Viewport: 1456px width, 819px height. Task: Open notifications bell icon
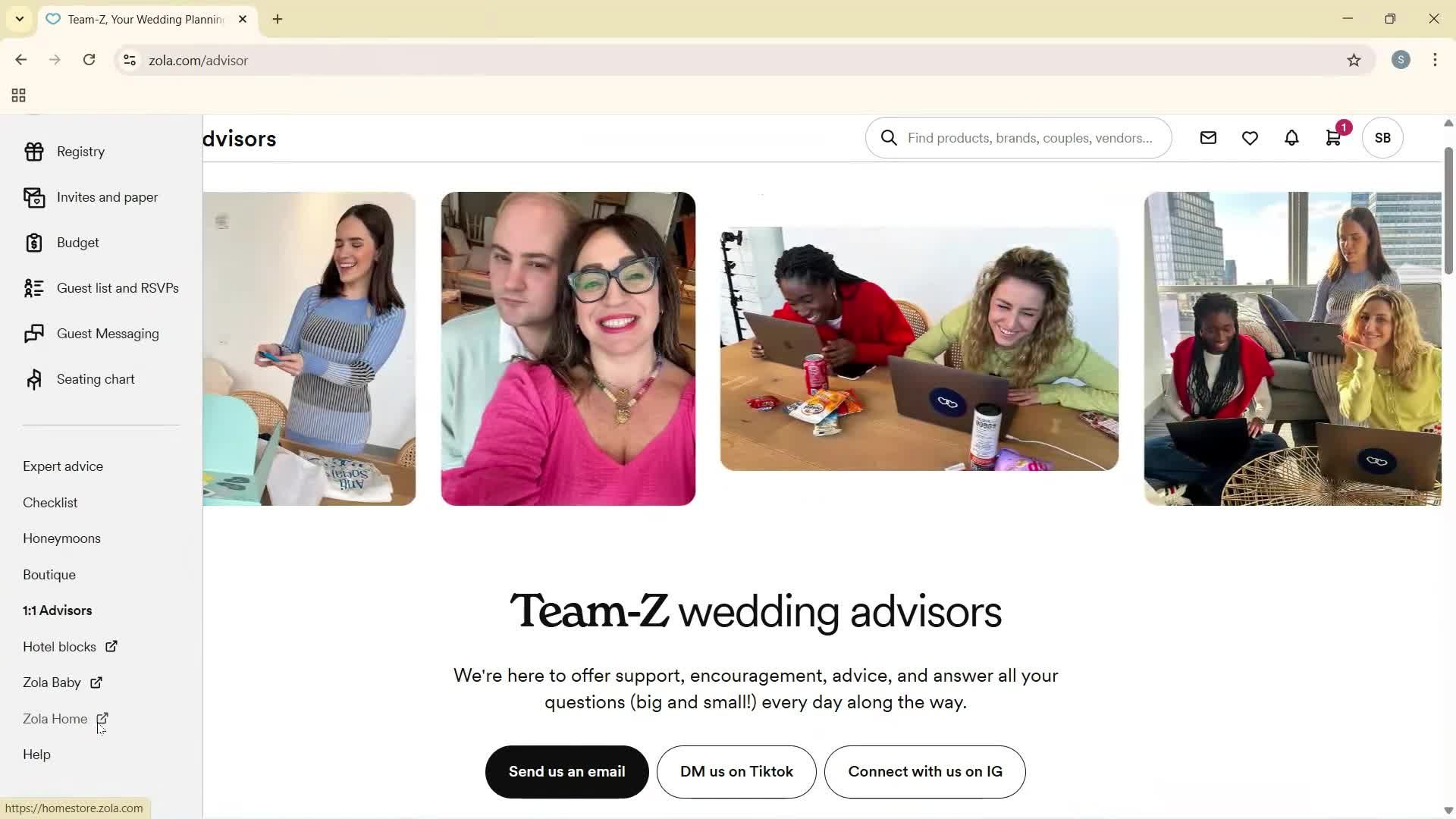pyautogui.click(x=1291, y=138)
